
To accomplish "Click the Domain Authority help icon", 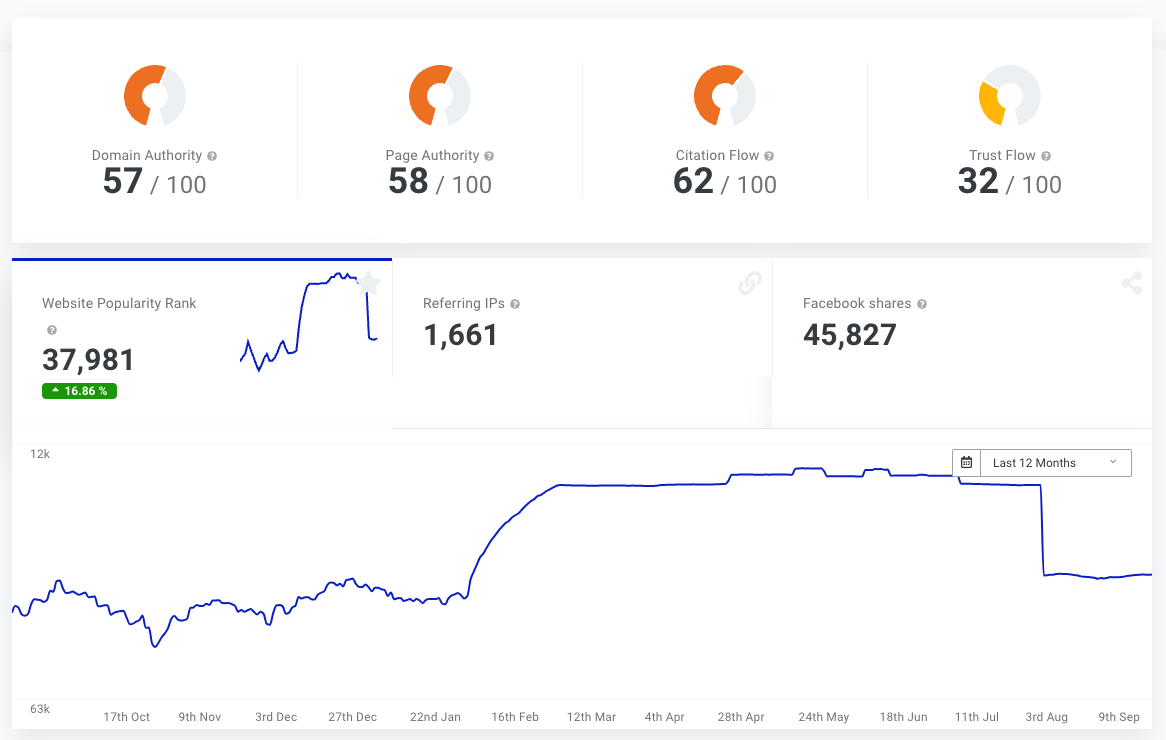I will tap(212, 156).
